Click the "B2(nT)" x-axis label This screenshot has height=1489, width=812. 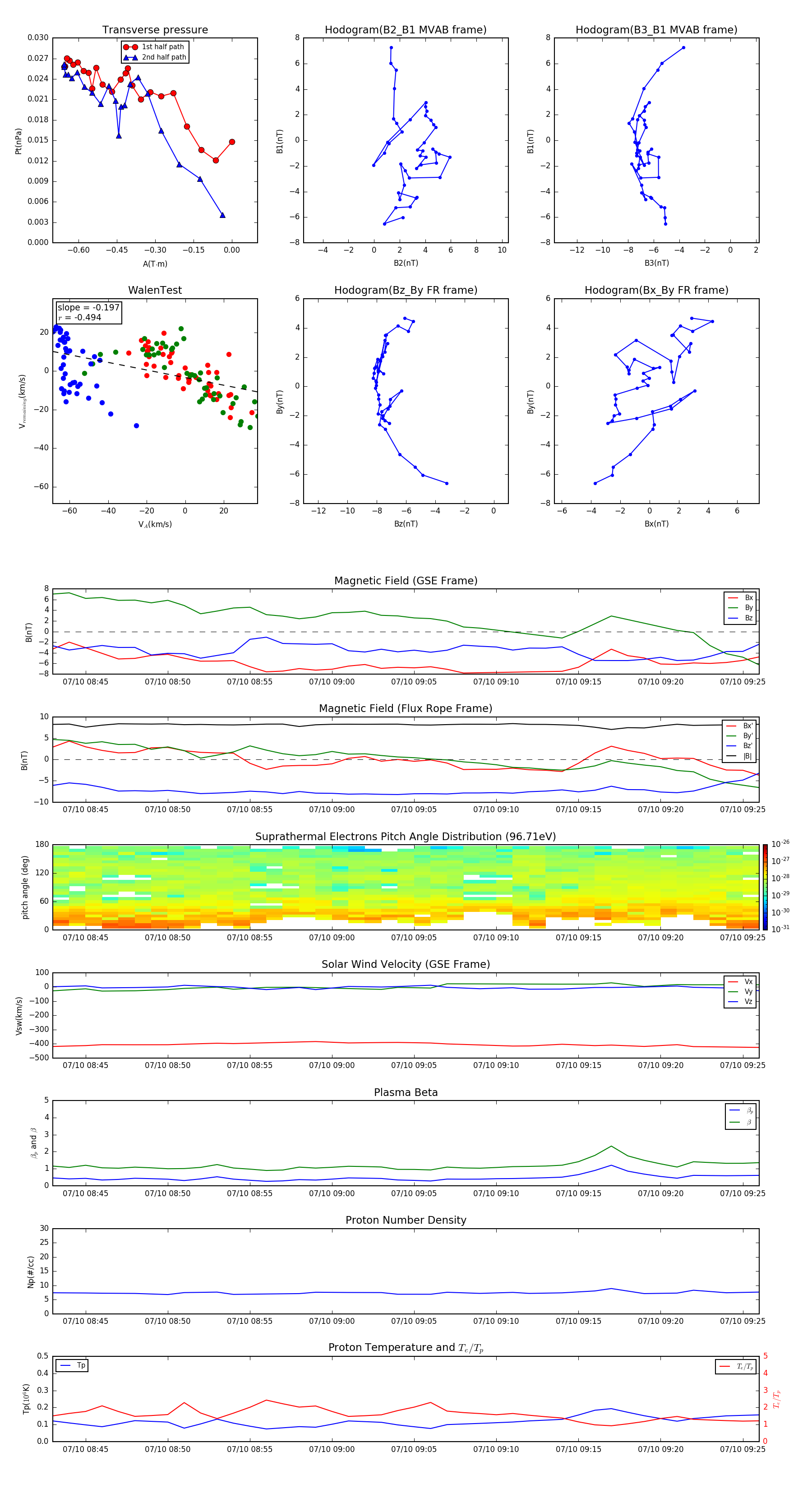coord(406,263)
